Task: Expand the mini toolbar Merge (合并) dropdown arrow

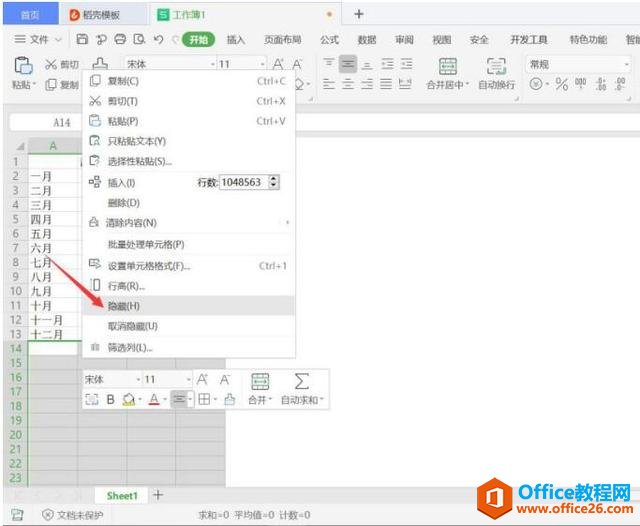Action: (x=270, y=399)
